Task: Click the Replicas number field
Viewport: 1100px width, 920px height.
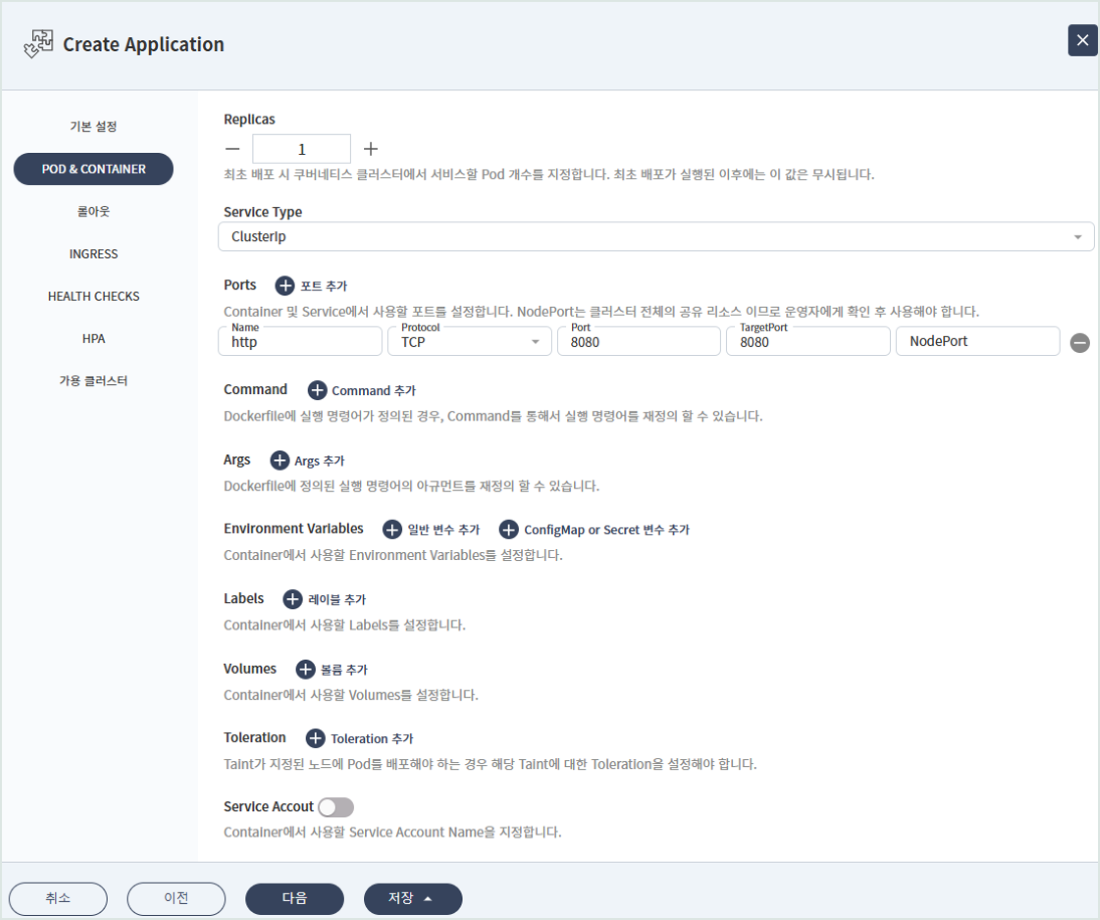Action: tap(302, 149)
